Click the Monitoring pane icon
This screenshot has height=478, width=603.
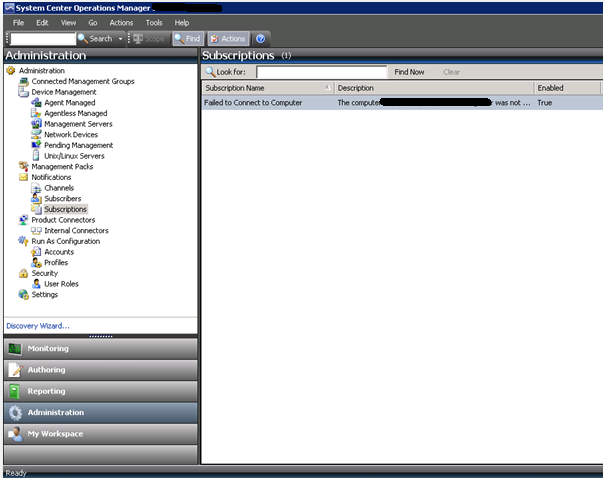coord(15,348)
